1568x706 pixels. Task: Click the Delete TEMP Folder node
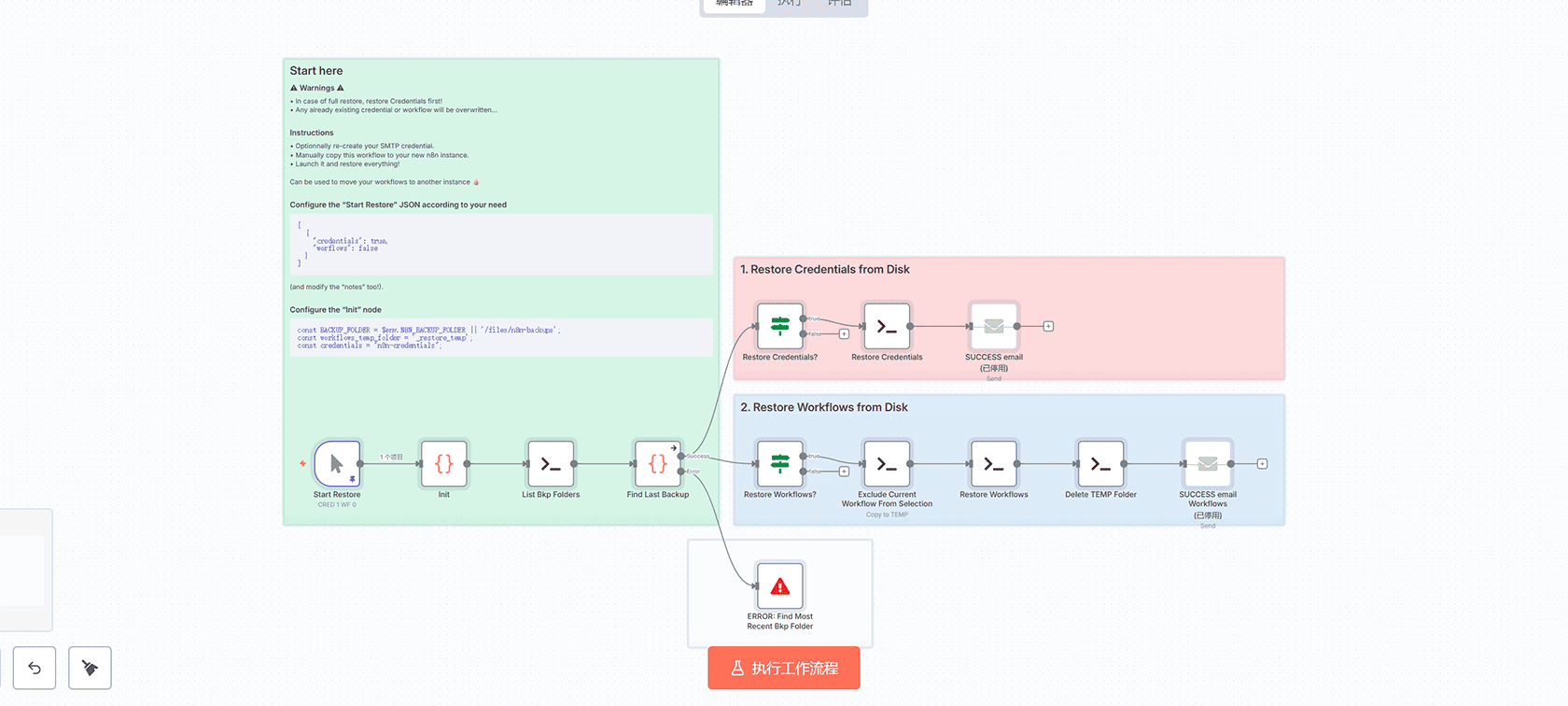tap(1100, 463)
